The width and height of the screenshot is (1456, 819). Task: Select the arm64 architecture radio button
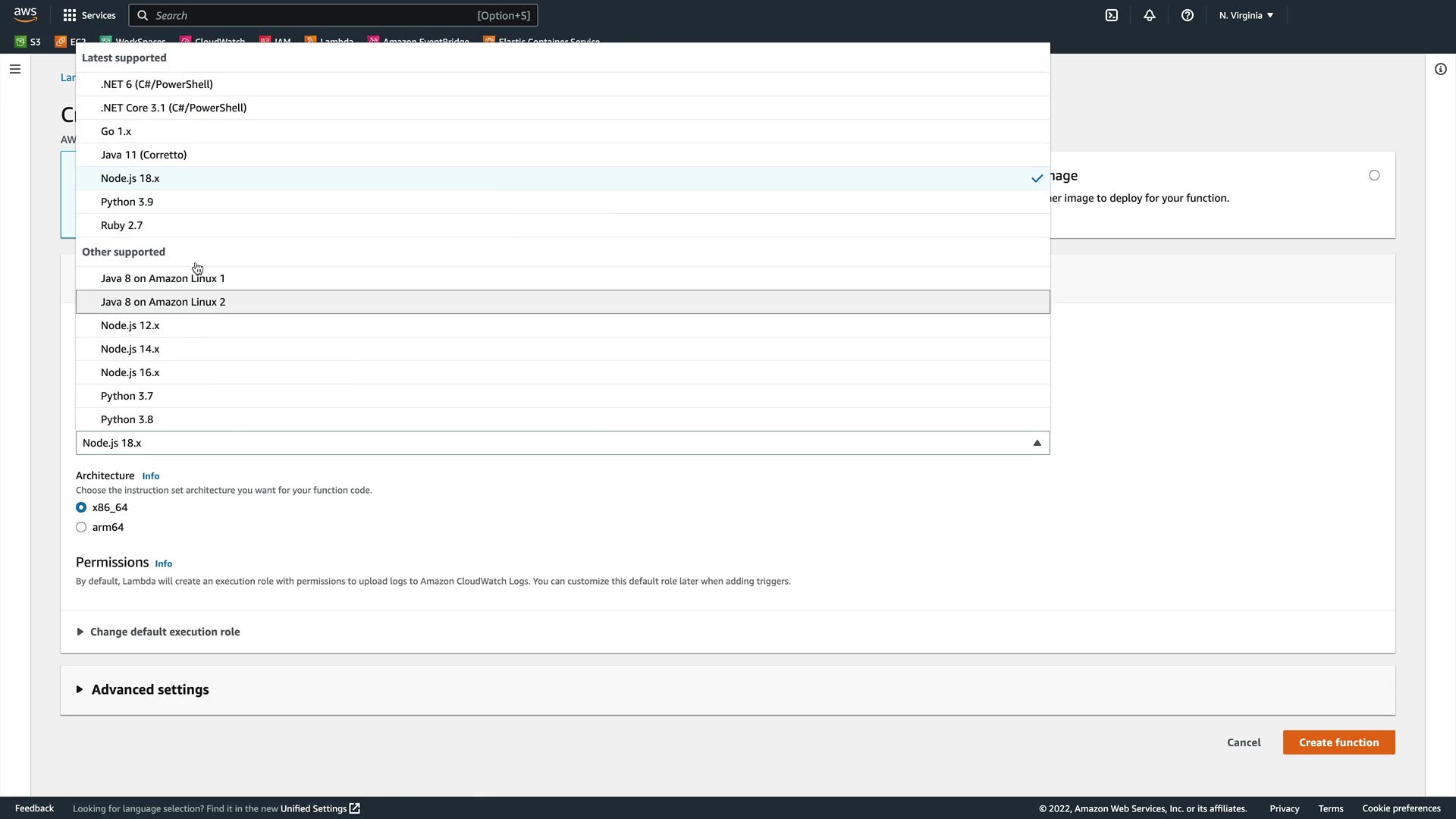click(x=81, y=527)
